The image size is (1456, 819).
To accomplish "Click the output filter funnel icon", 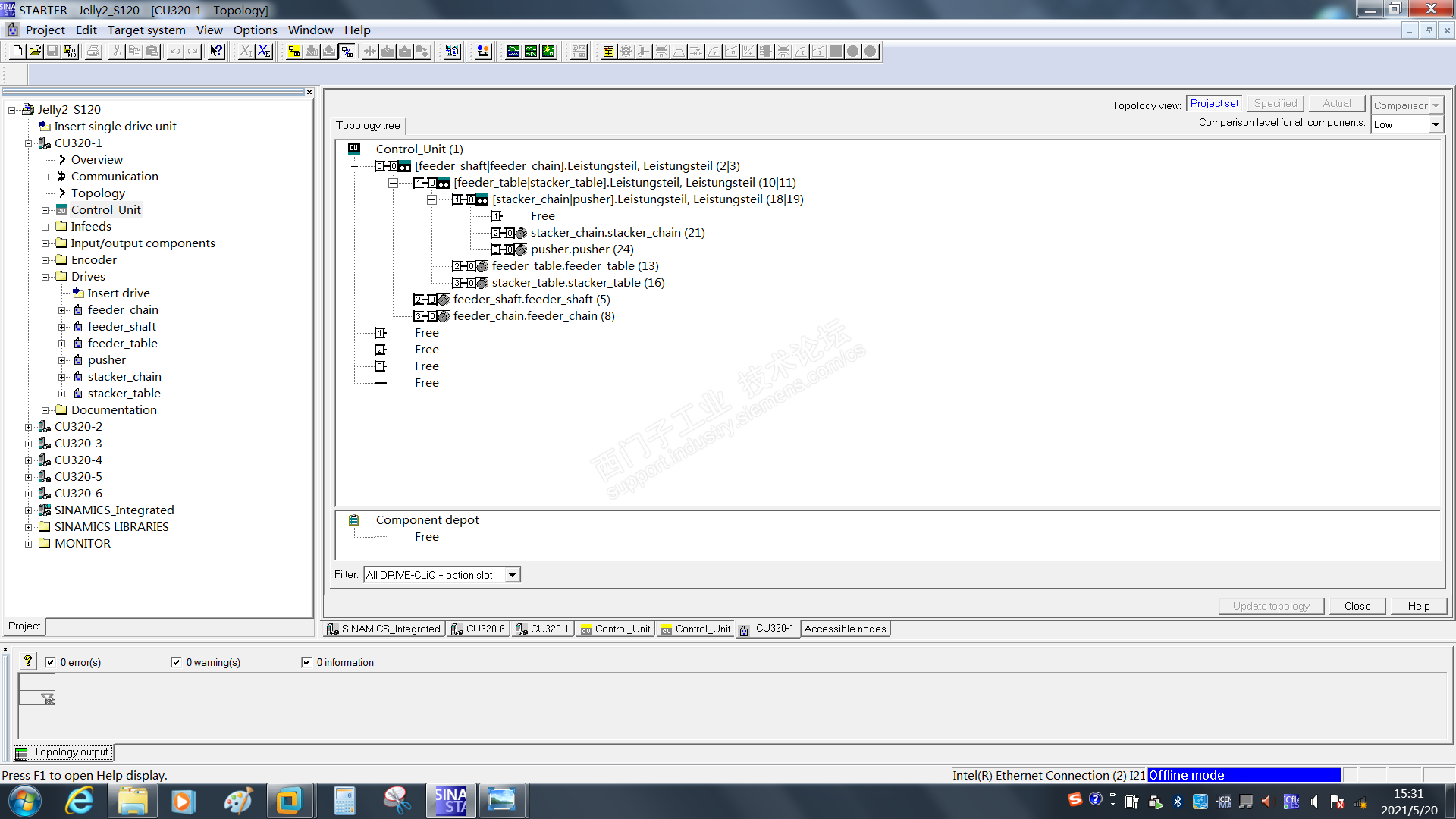I will [47, 698].
